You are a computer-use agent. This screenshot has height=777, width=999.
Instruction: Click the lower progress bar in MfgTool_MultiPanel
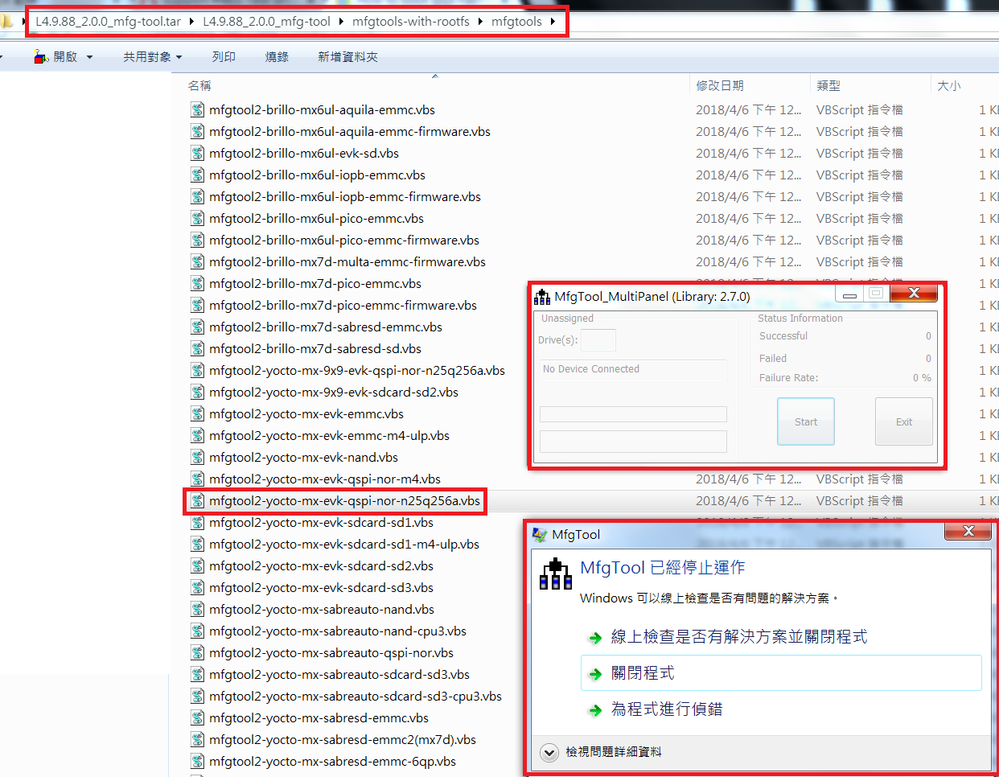tap(633, 441)
